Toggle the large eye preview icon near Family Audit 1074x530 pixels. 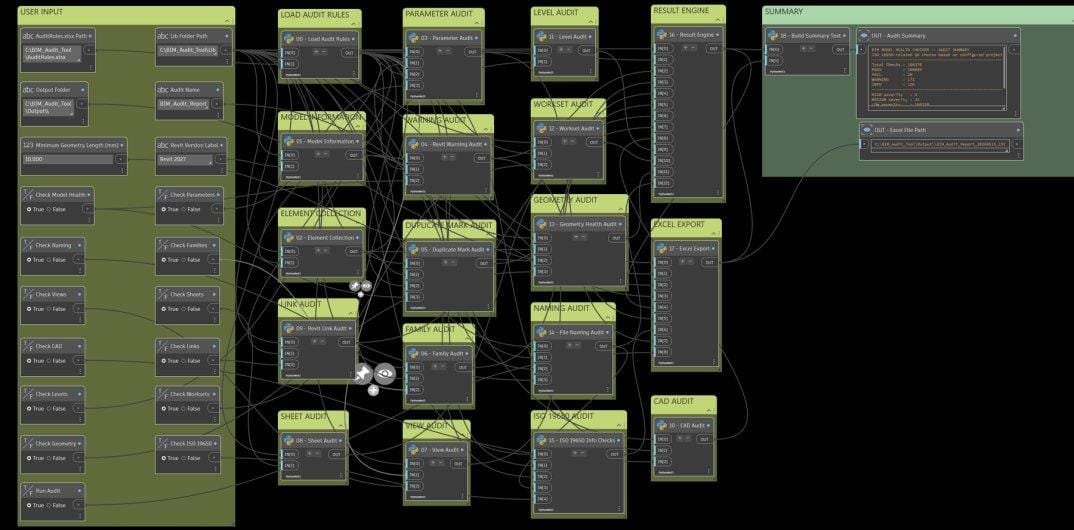[x=386, y=373]
